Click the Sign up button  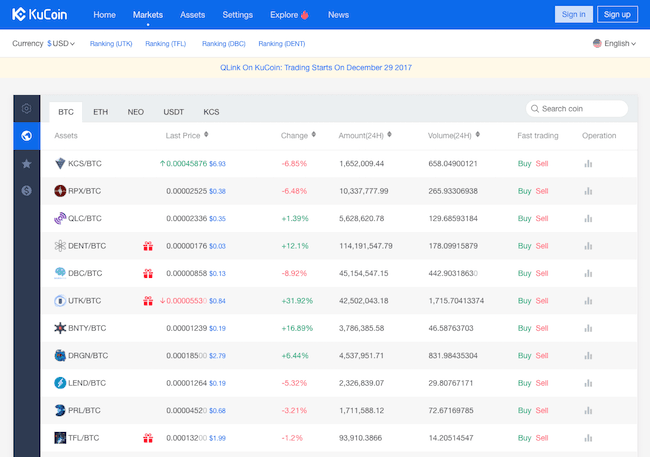coord(617,14)
